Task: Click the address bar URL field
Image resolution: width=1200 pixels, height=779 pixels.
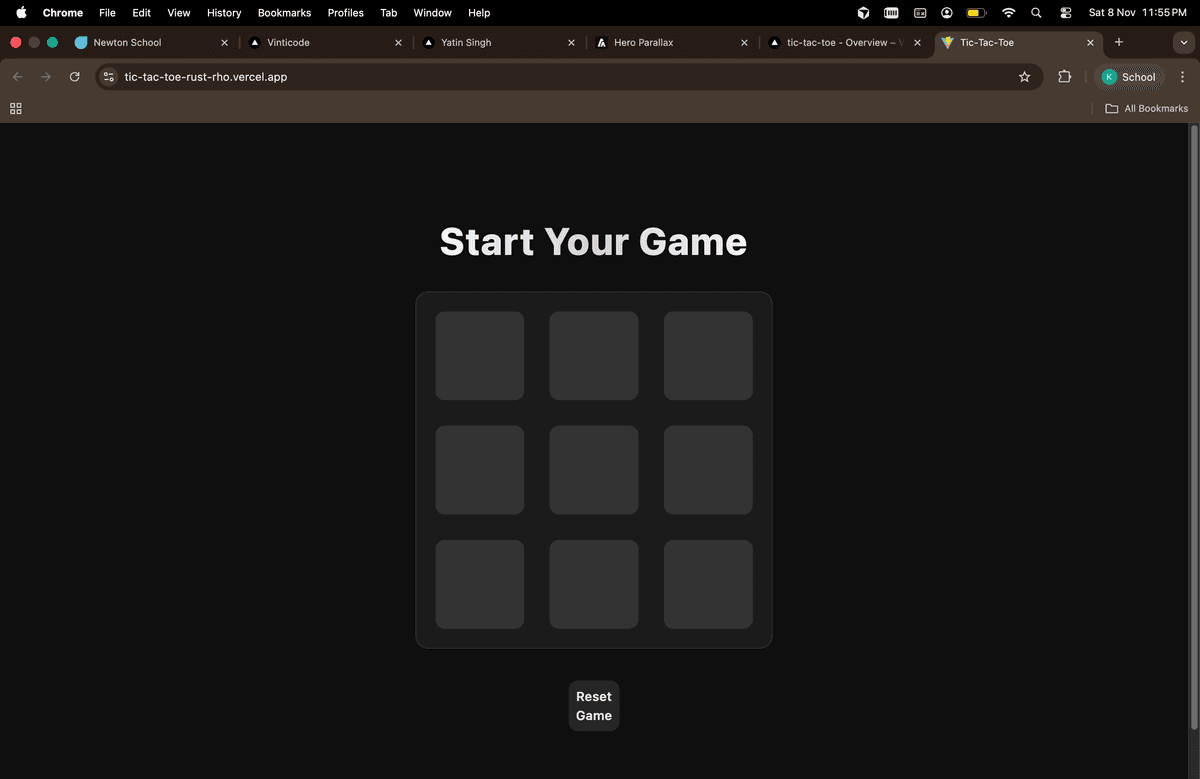Action: [570, 77]
